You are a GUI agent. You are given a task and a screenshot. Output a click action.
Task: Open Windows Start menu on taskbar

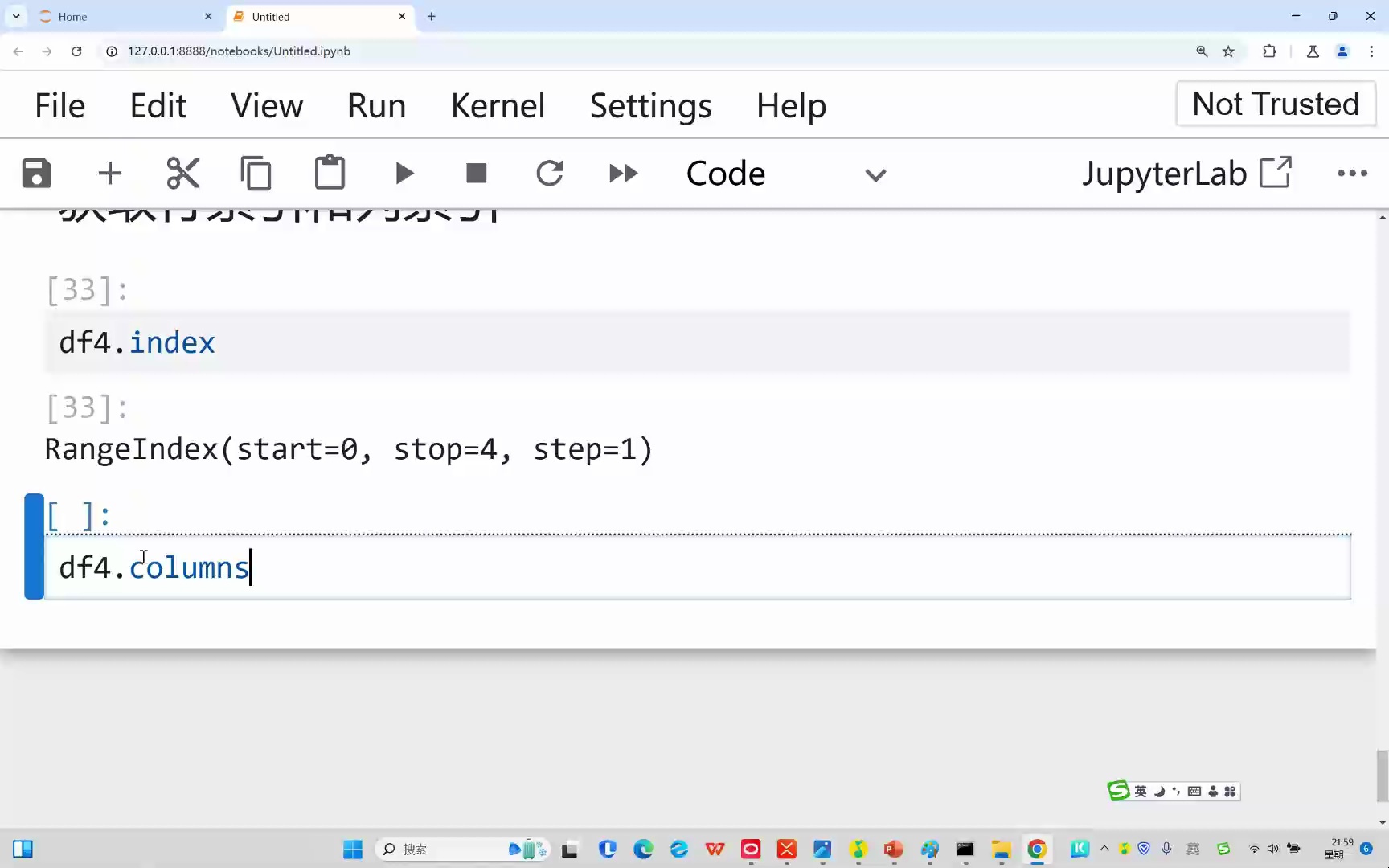353,849
